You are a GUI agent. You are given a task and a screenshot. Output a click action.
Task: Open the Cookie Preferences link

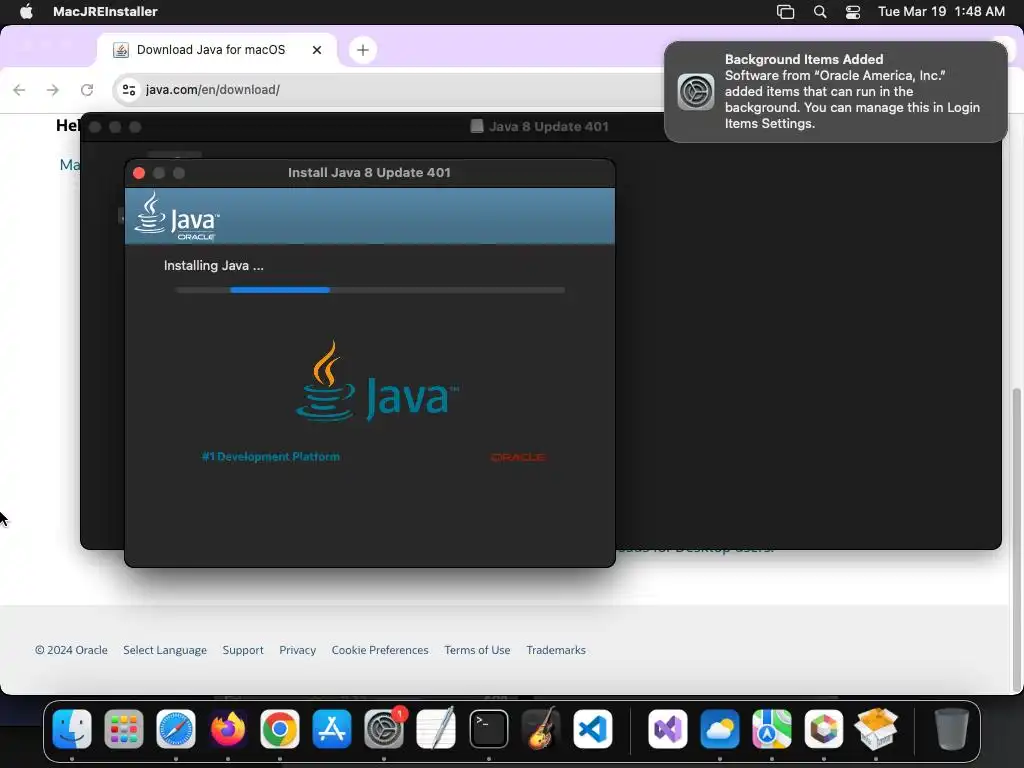pos(380,650)
